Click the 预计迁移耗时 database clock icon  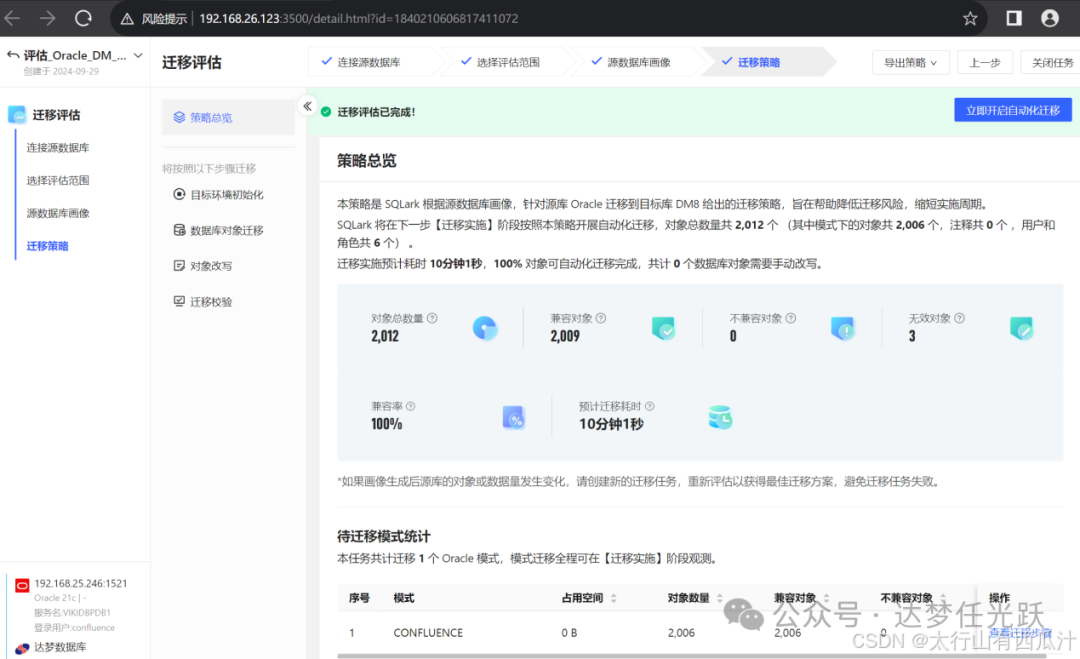click(720, 417)
